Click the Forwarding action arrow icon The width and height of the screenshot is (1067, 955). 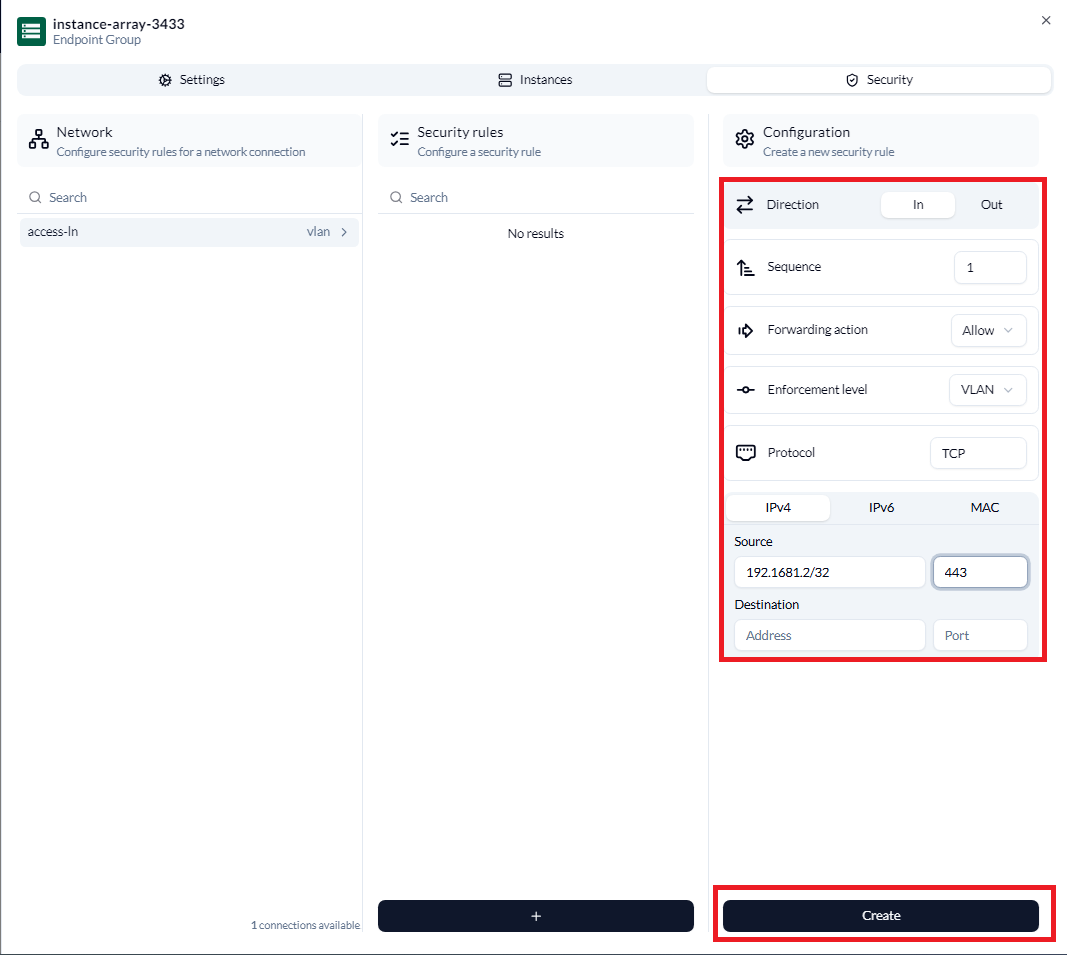(745, 331)
